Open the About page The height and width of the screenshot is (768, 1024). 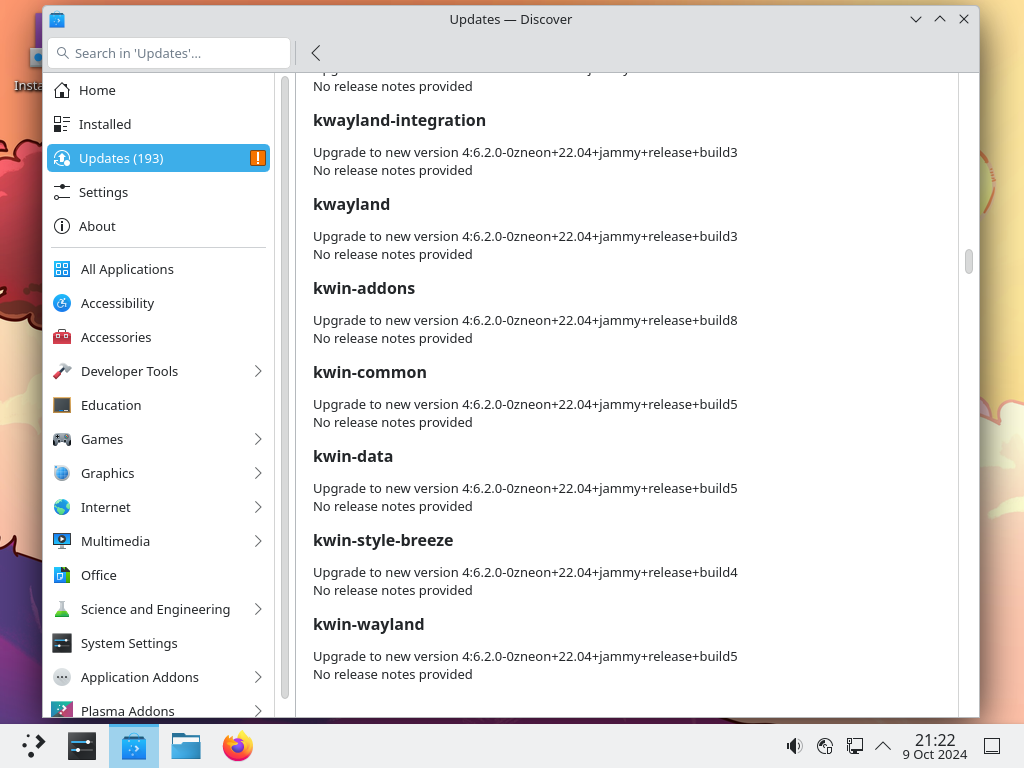point(158,226)
